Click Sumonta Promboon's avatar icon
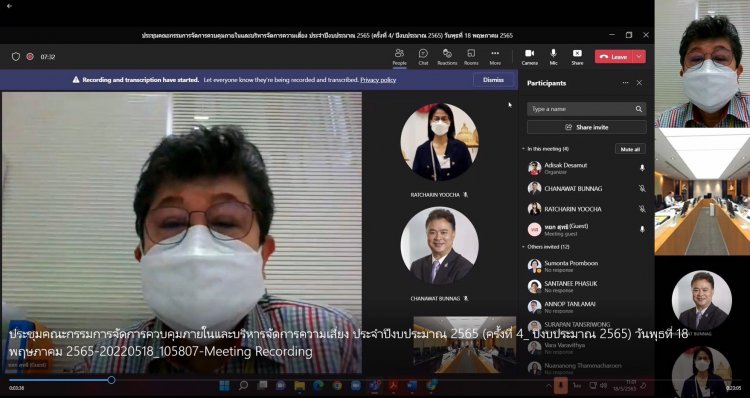The width and height of the screenshot is (750, 398). pos(534,266)
